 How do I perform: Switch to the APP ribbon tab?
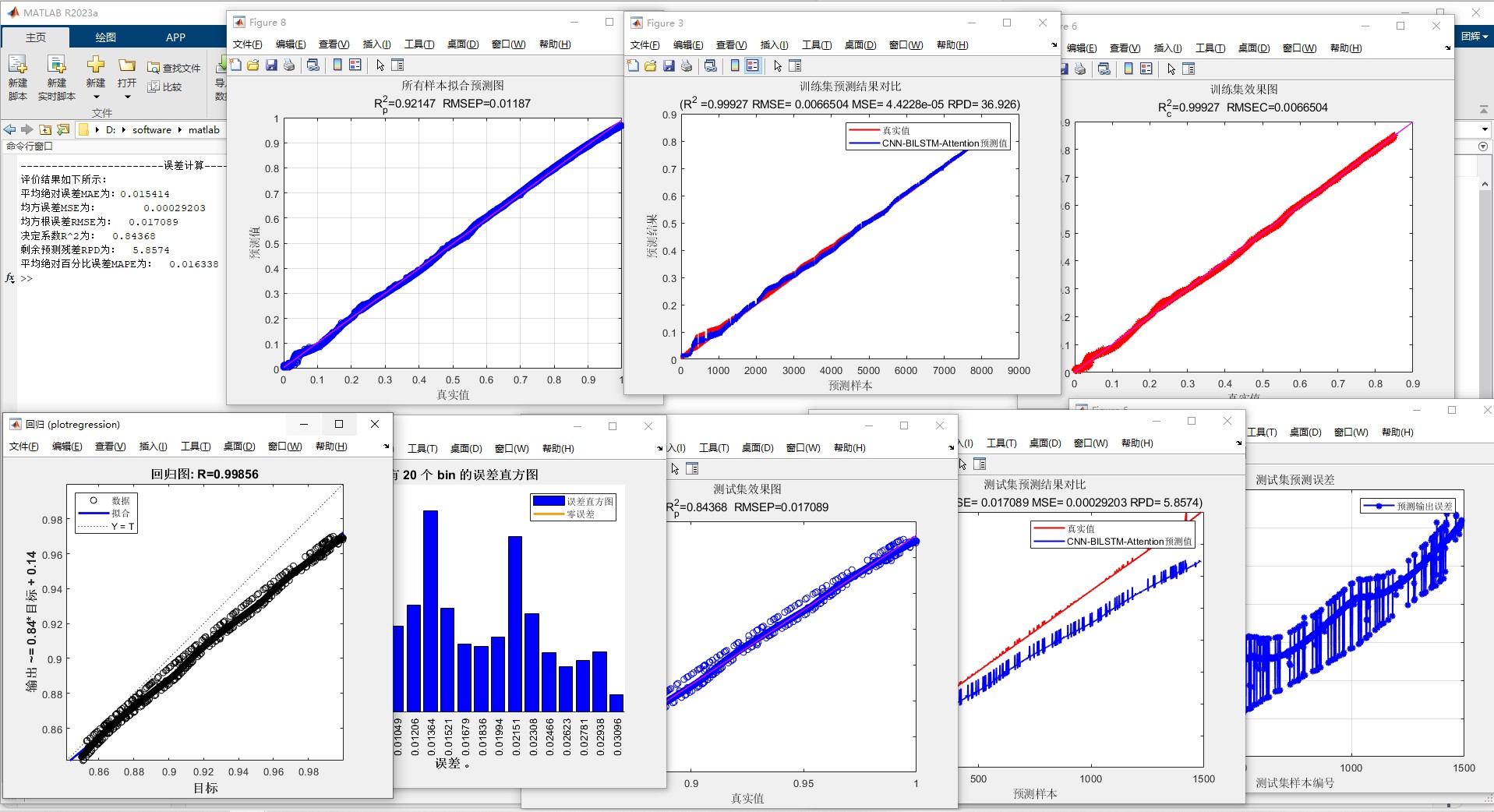pyautogui.click(x=175, y=37)
